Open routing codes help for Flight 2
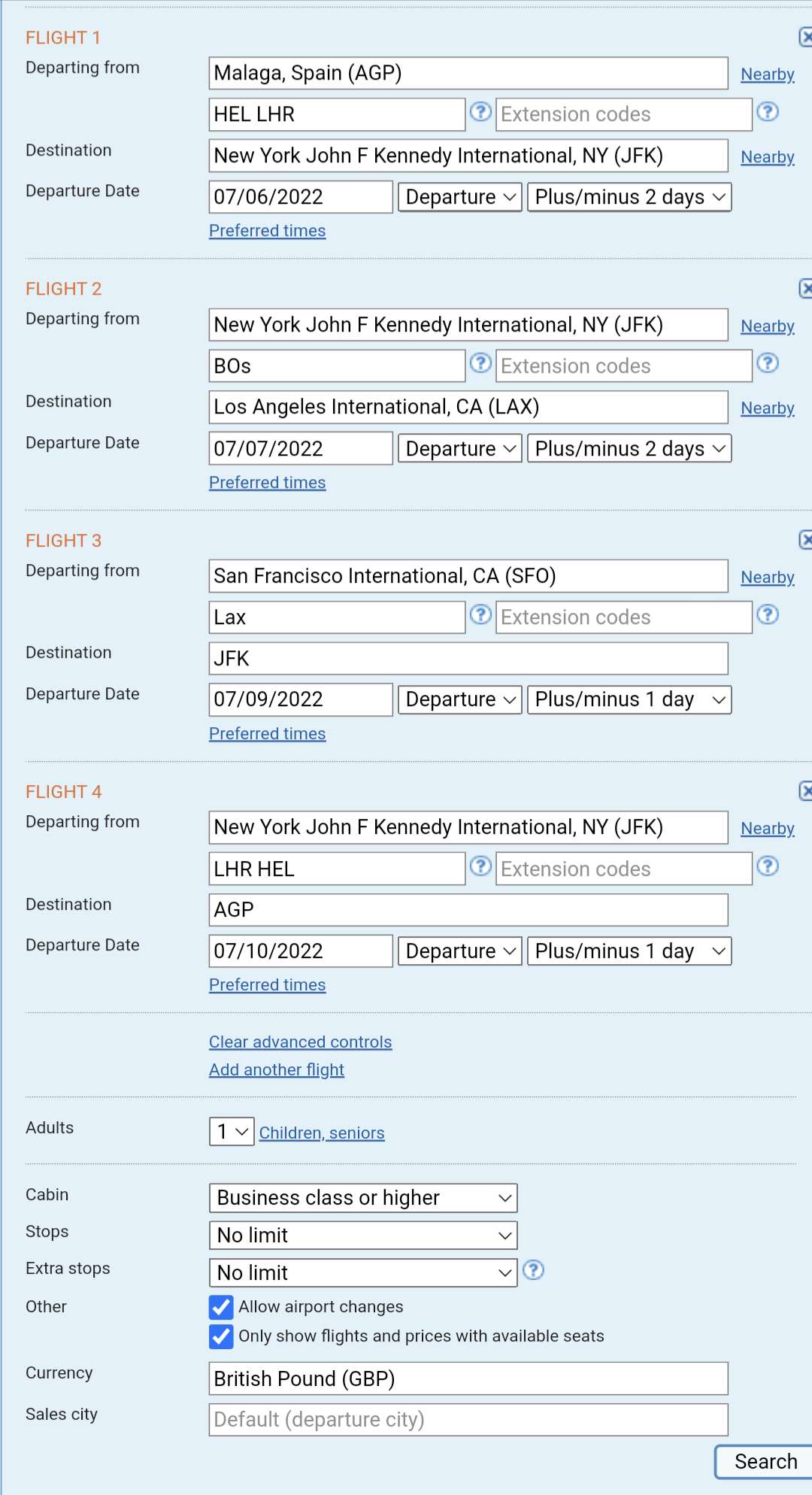This screenshot has width=812, height=1495. click(x=480, y=363)
